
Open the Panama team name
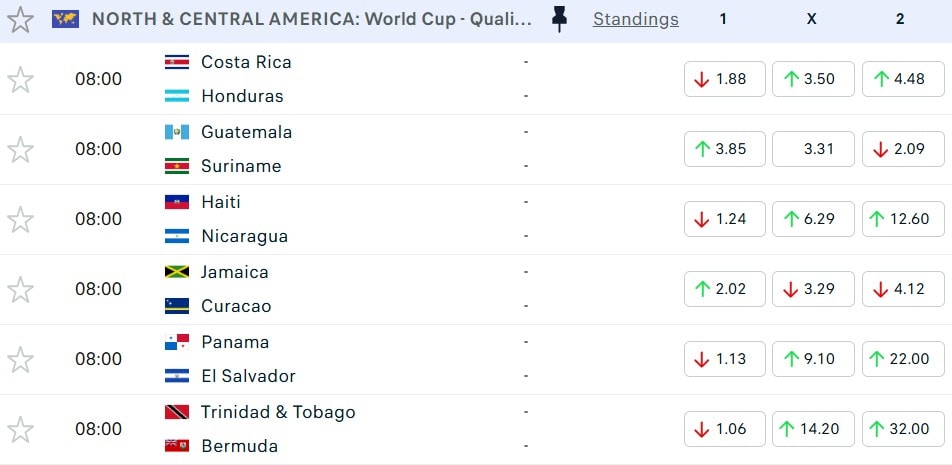[235, 342]
